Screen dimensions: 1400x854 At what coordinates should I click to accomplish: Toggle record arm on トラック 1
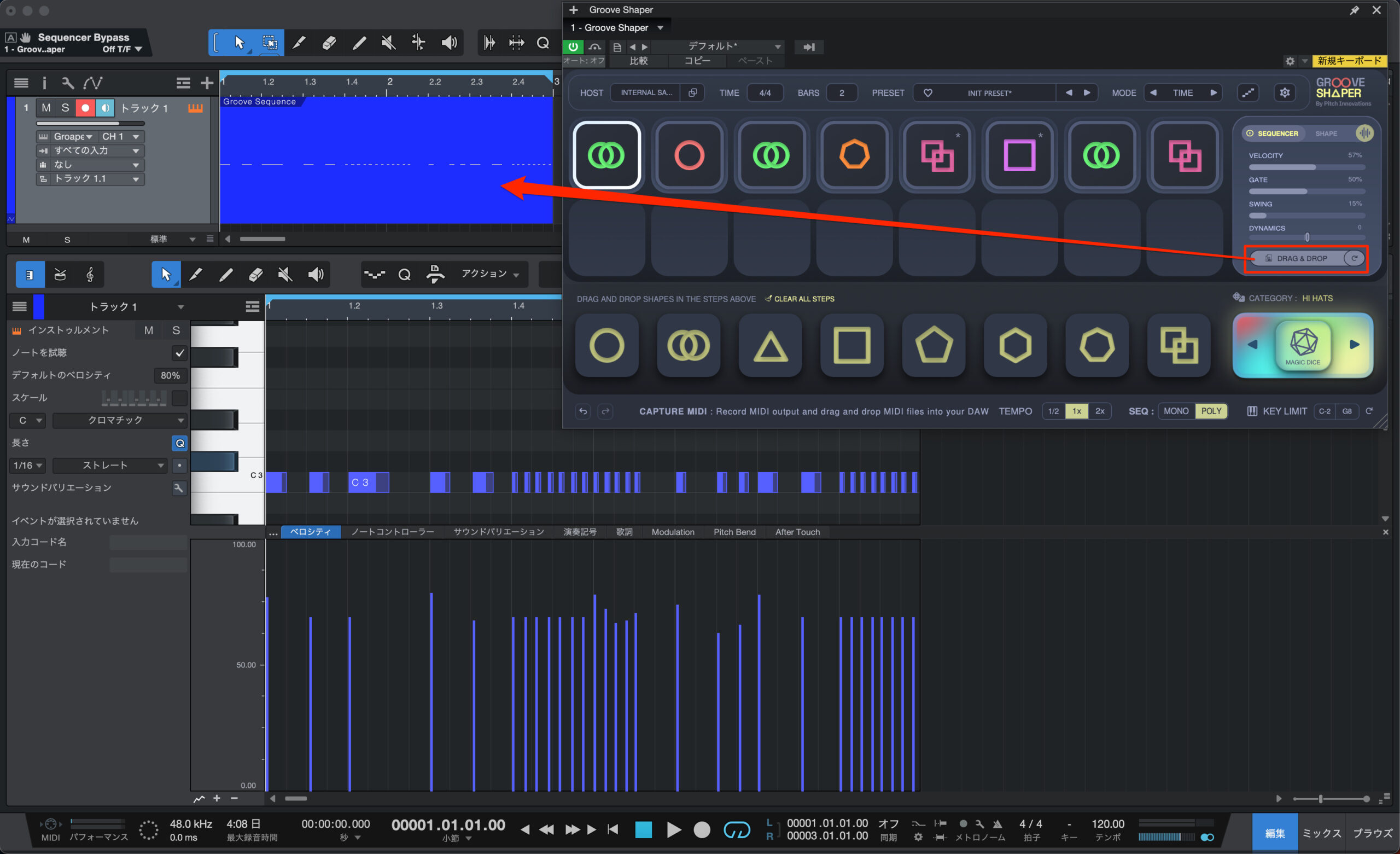tap(85, 107)
